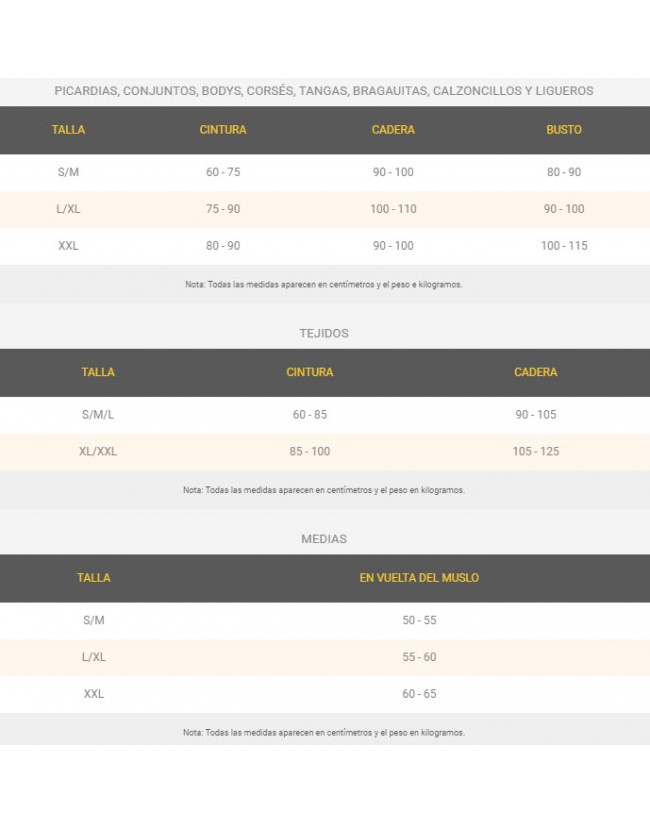
Task: Click the note under the Tejidos table
Action: click(324, 490)
